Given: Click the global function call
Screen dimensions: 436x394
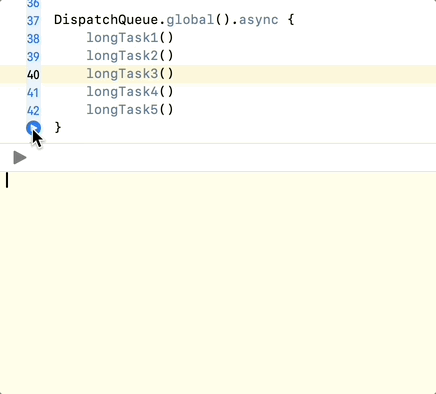Looking at the screenshot, I should click(x=190, y=20).
